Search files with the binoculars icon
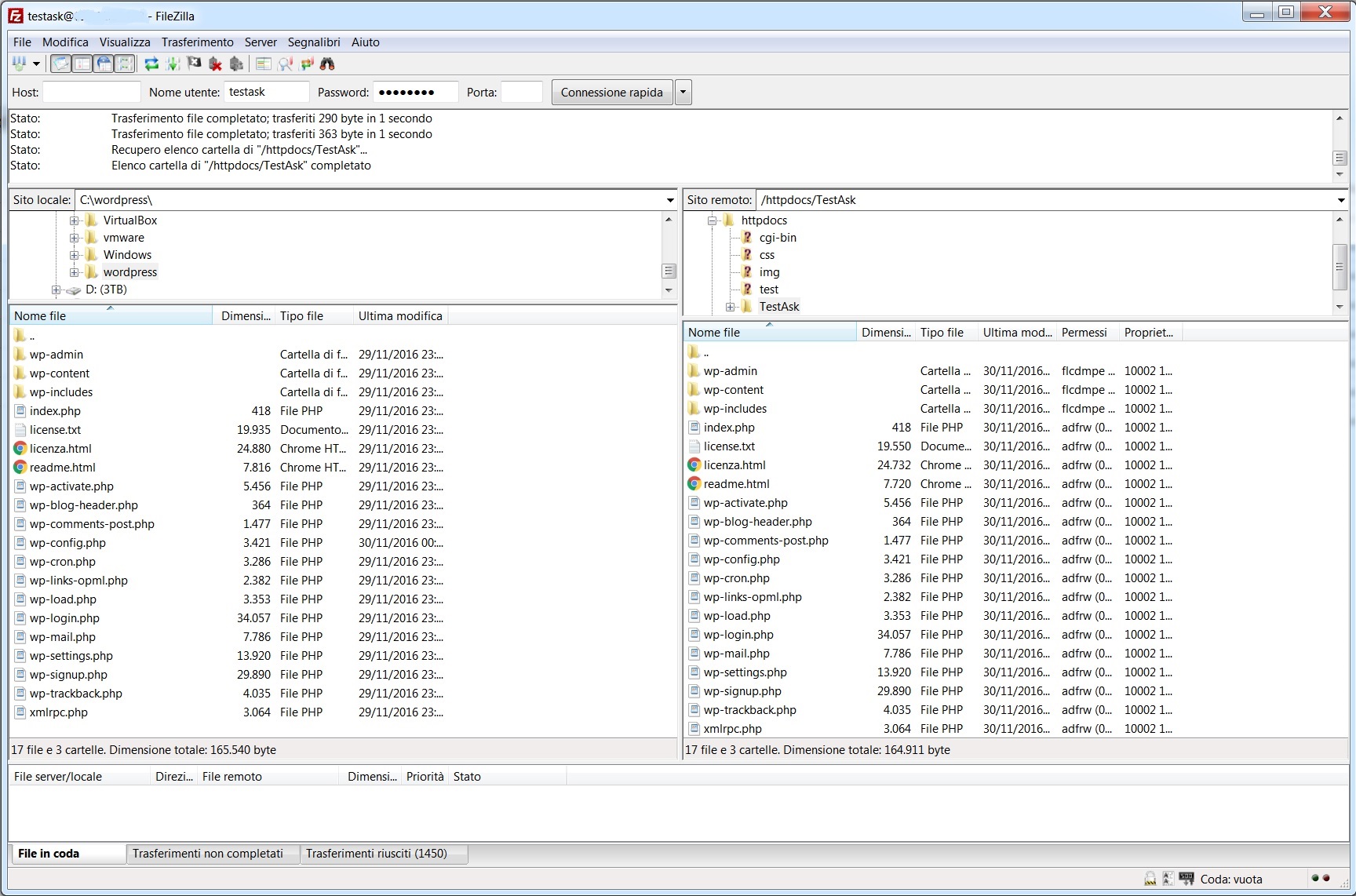This screenshot has width=1356, height=896. click(328, 64)
